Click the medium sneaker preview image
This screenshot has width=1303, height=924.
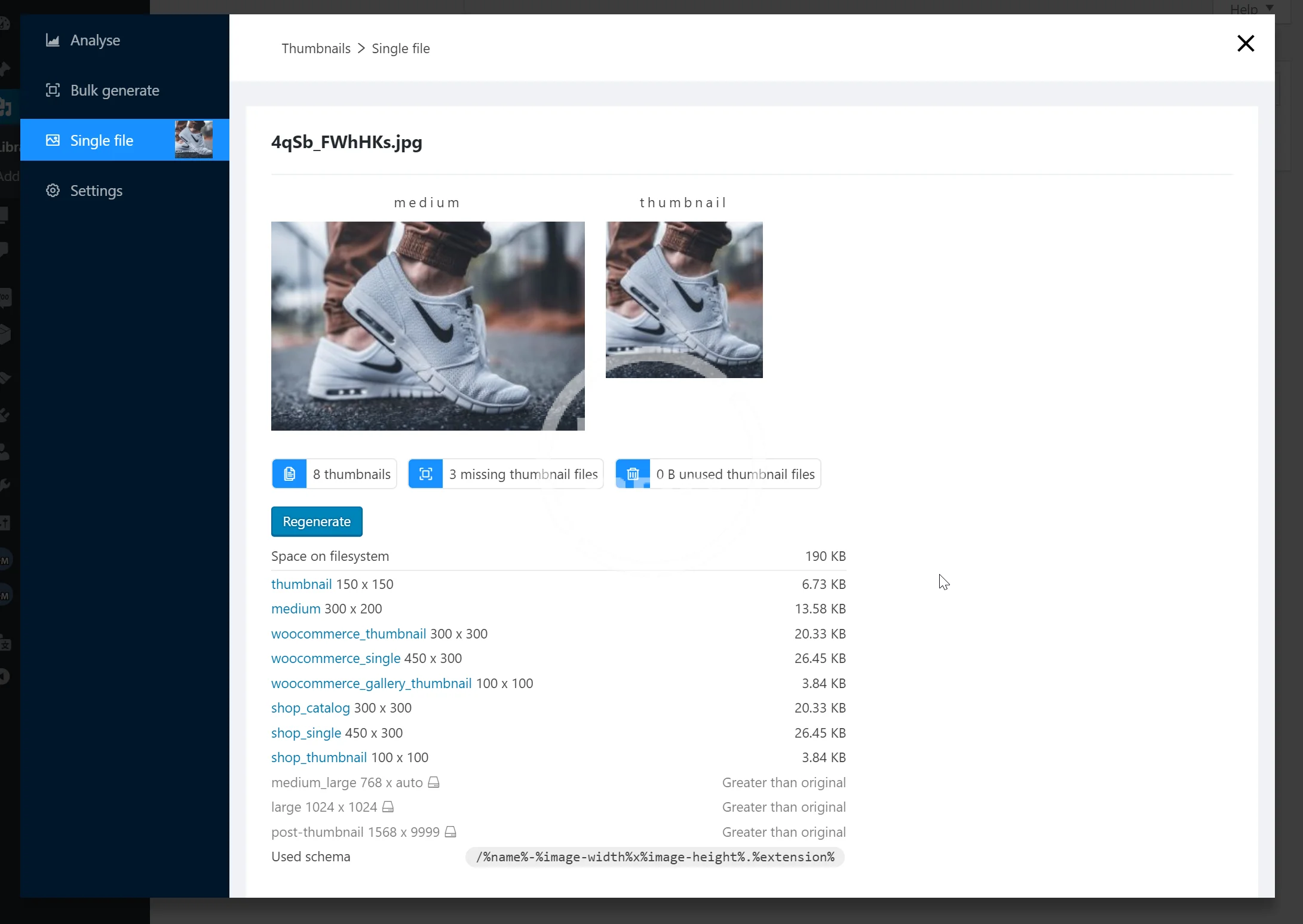(x=428, y=326)
